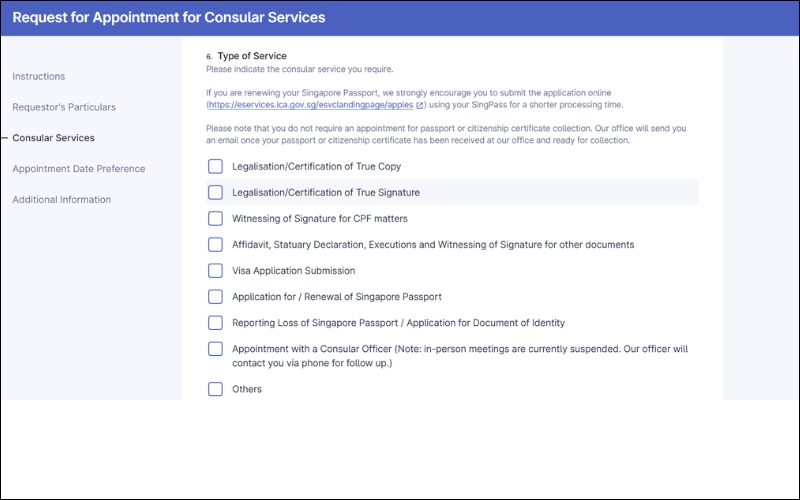800x500 pixels.
Task: Check Visa Application Submission option
Action: pos(215,270)
